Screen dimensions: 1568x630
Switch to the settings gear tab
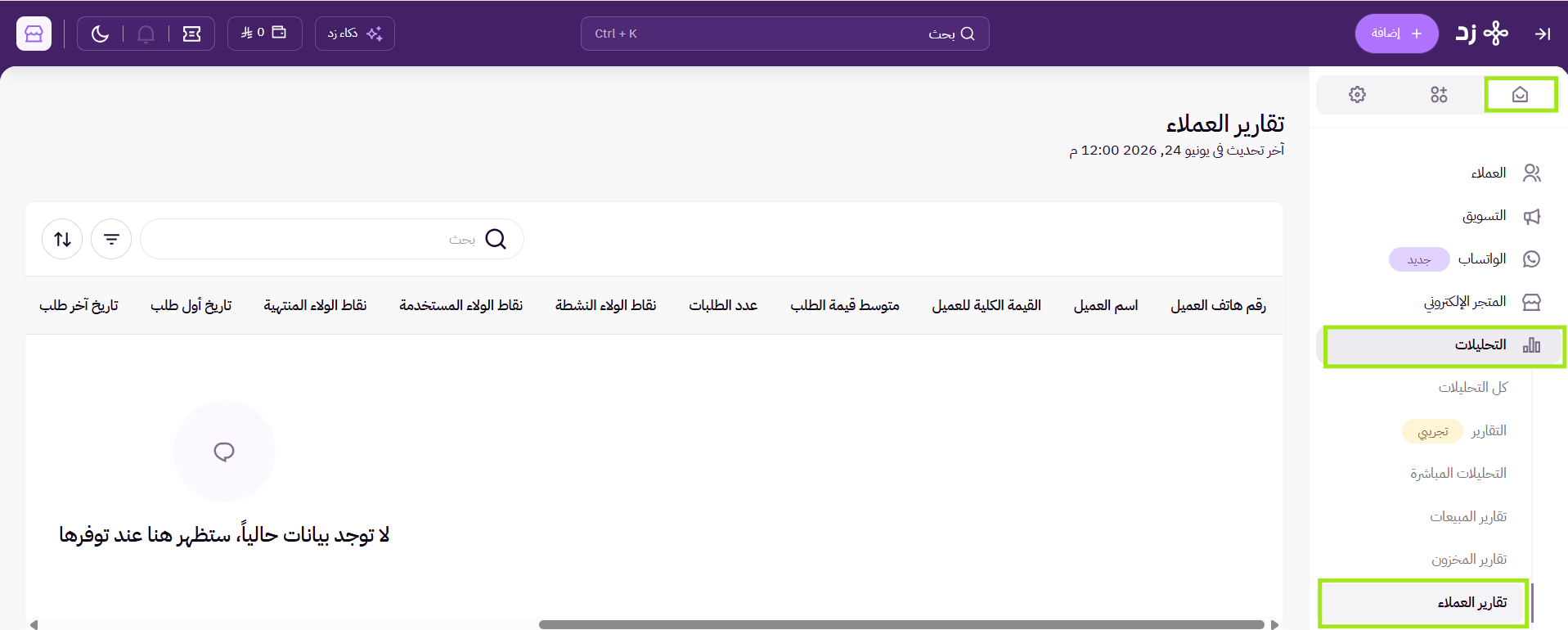pos(1357,95)
